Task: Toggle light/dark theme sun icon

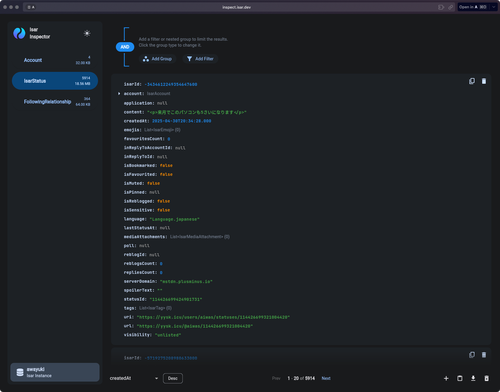Action: point(87,33)
